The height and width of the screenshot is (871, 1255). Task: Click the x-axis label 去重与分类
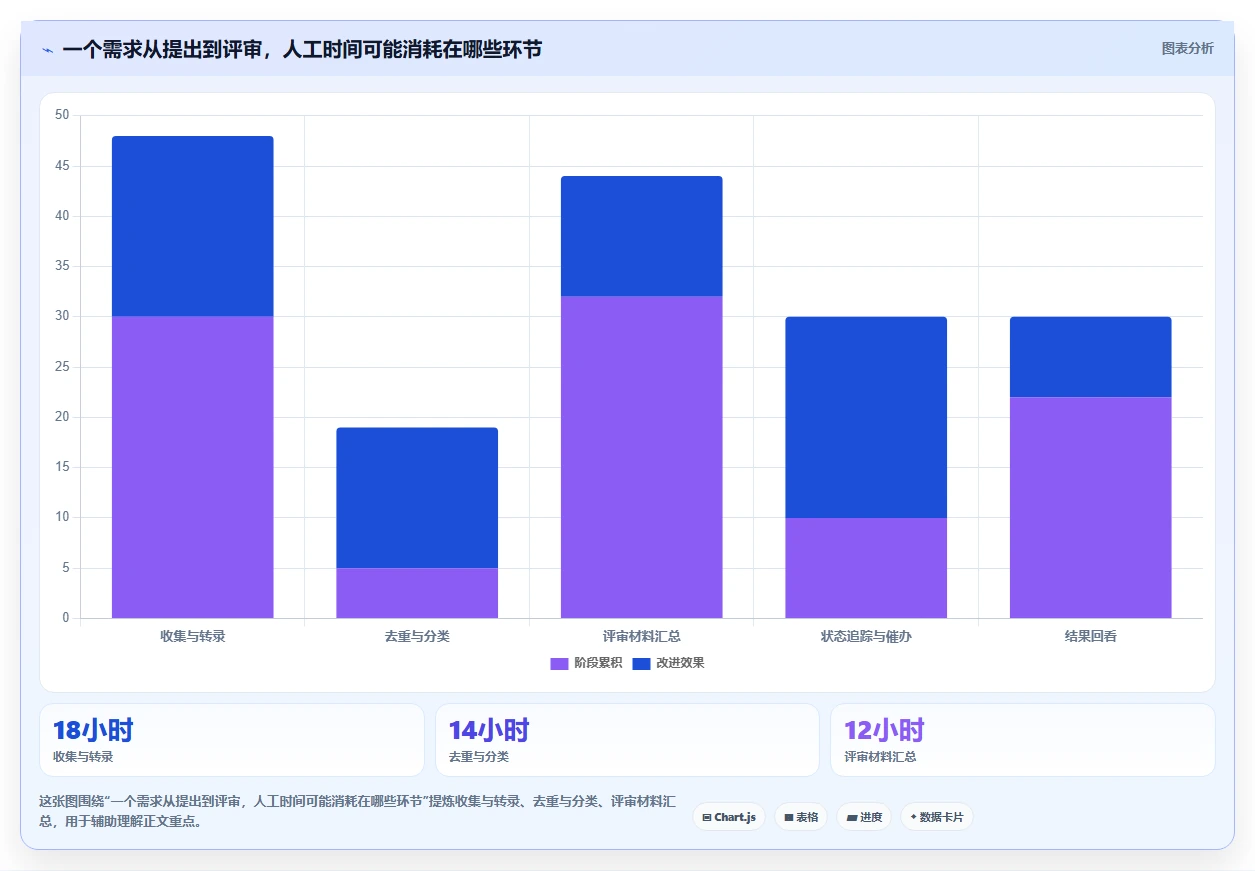[x=417, y=636]
